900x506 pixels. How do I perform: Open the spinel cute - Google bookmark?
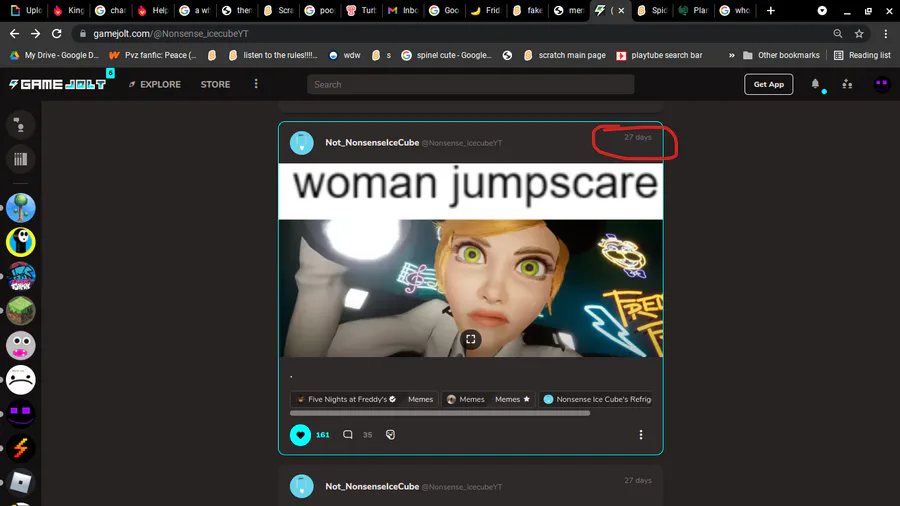click(x=447, y=55)
